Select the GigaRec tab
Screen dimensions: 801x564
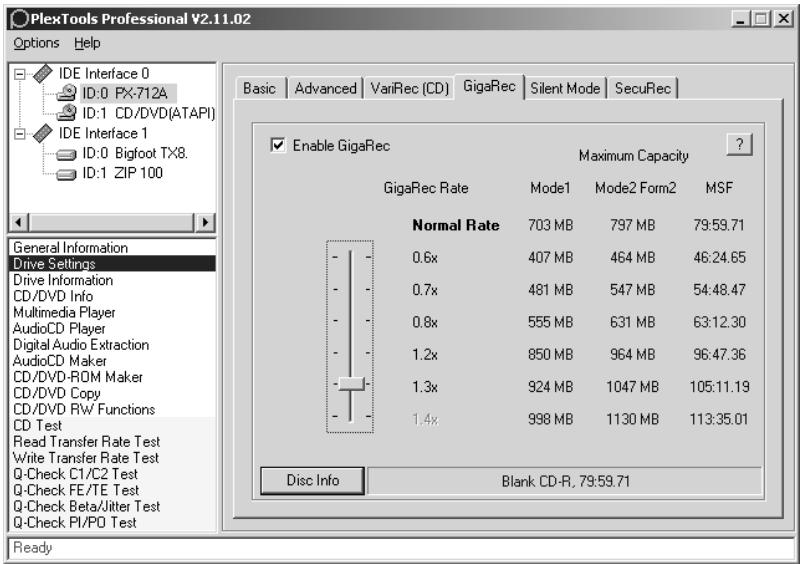coord(489,86)
